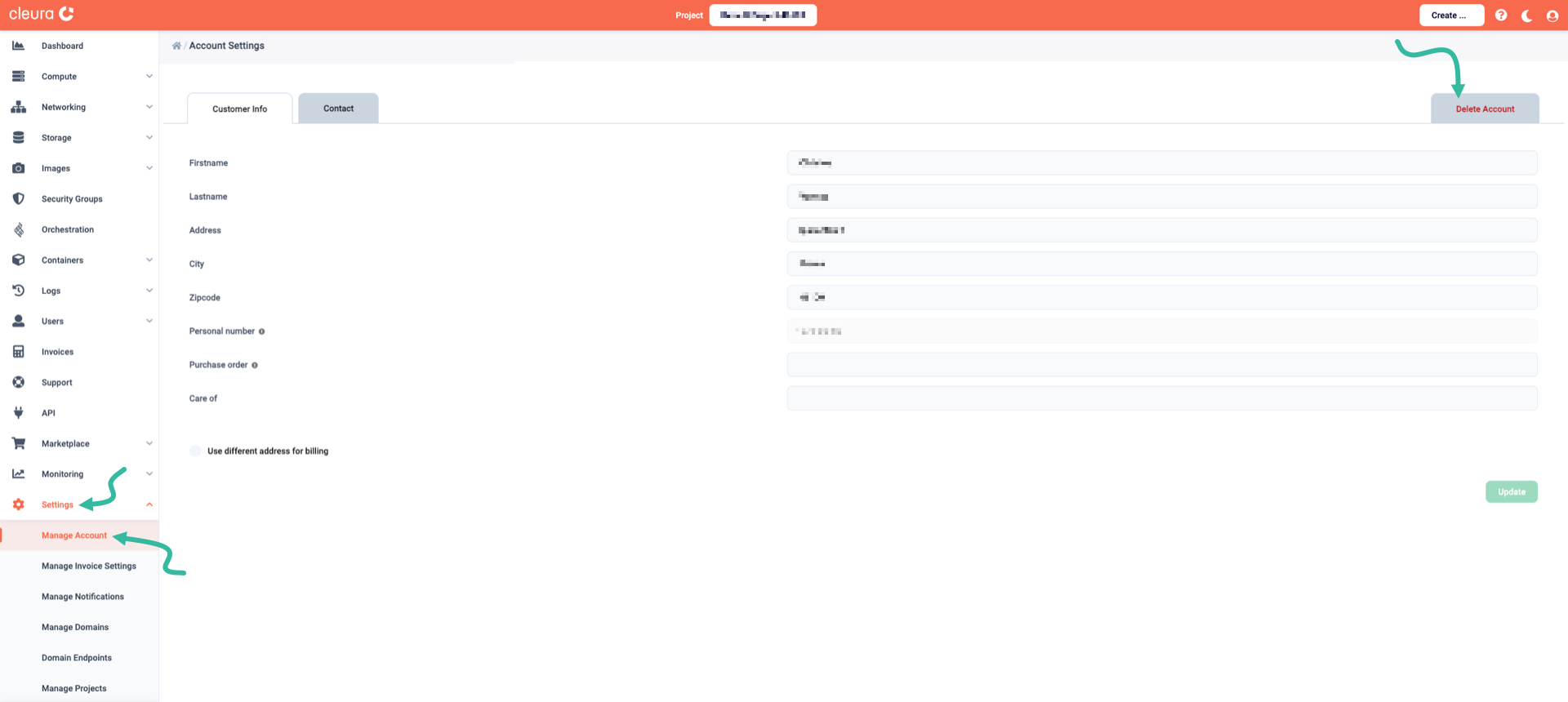The height and width of the screenshot is (702, 1568).
Task: Expand the Logs menu chevron
Action: (x=149, y=291)
